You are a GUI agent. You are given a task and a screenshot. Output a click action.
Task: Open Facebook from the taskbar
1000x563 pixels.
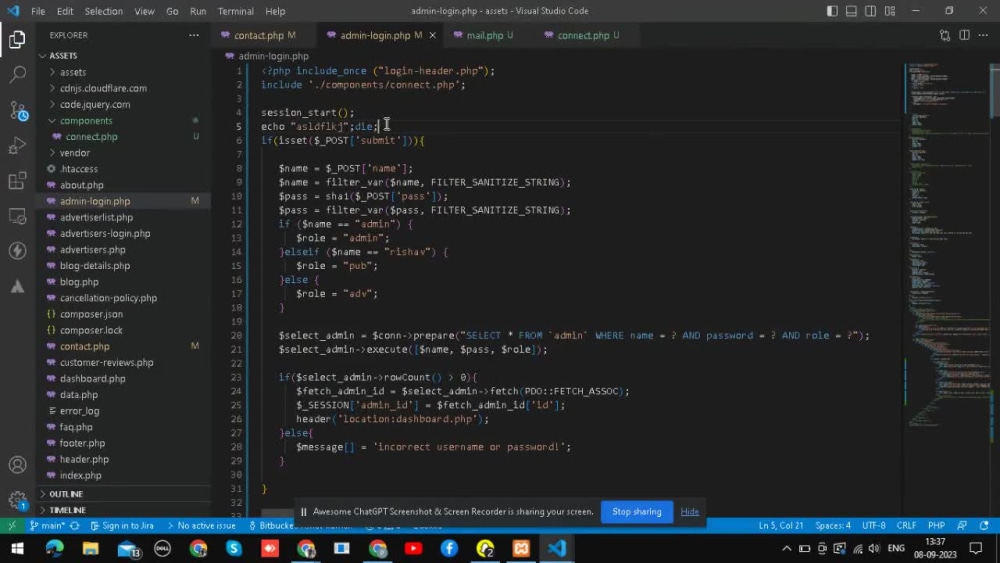tap(449, 548)
